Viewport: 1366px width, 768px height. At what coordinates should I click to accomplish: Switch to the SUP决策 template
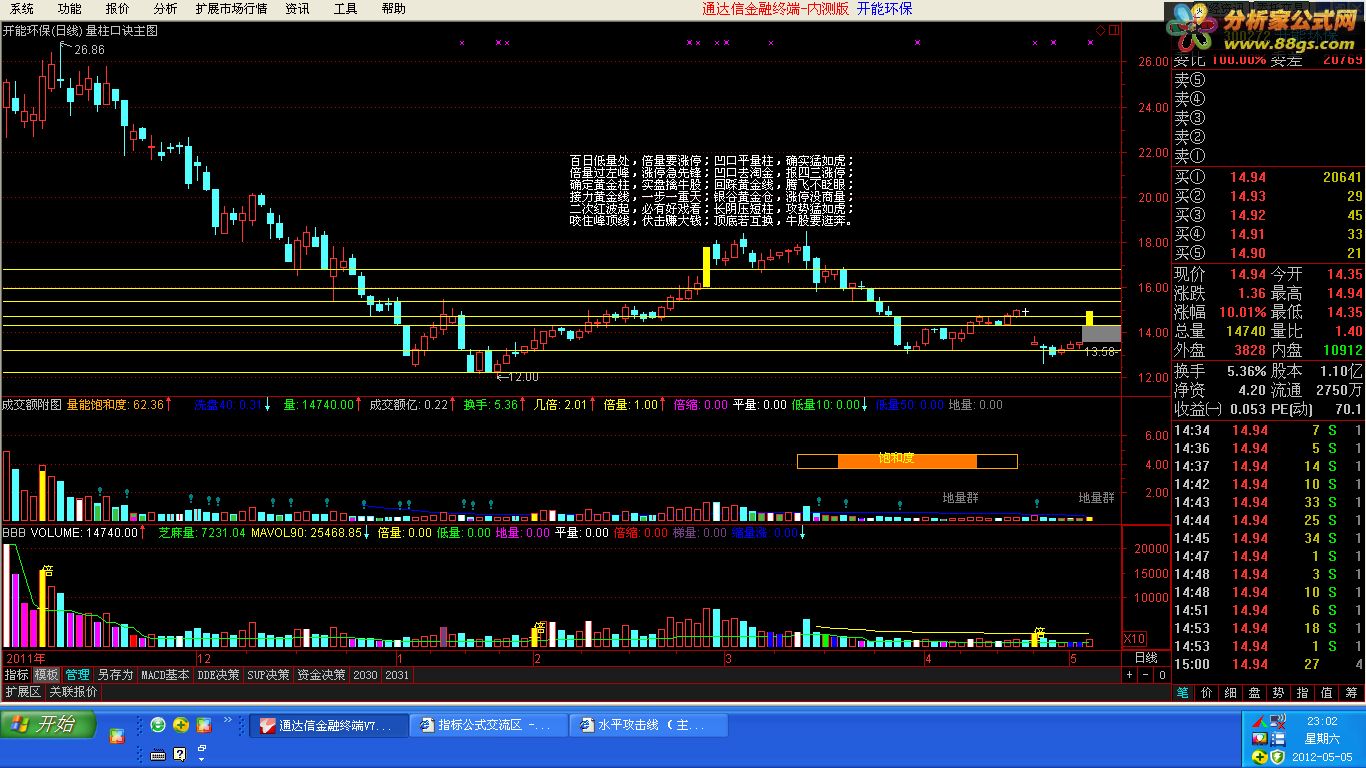click(x=269, y=675)
